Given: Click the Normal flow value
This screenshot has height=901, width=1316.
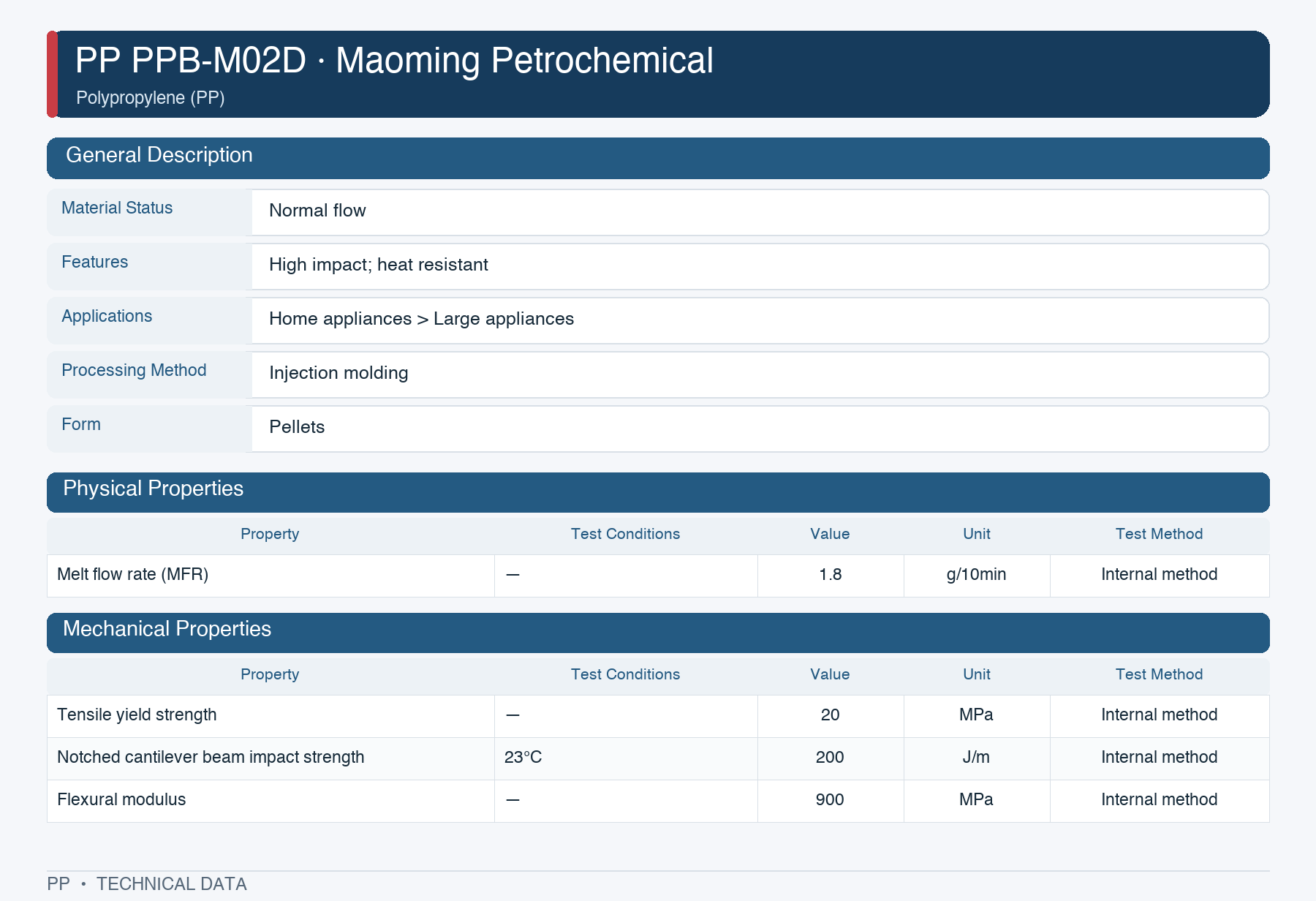Looking at the screenshot, I should [x=317, y=211].
